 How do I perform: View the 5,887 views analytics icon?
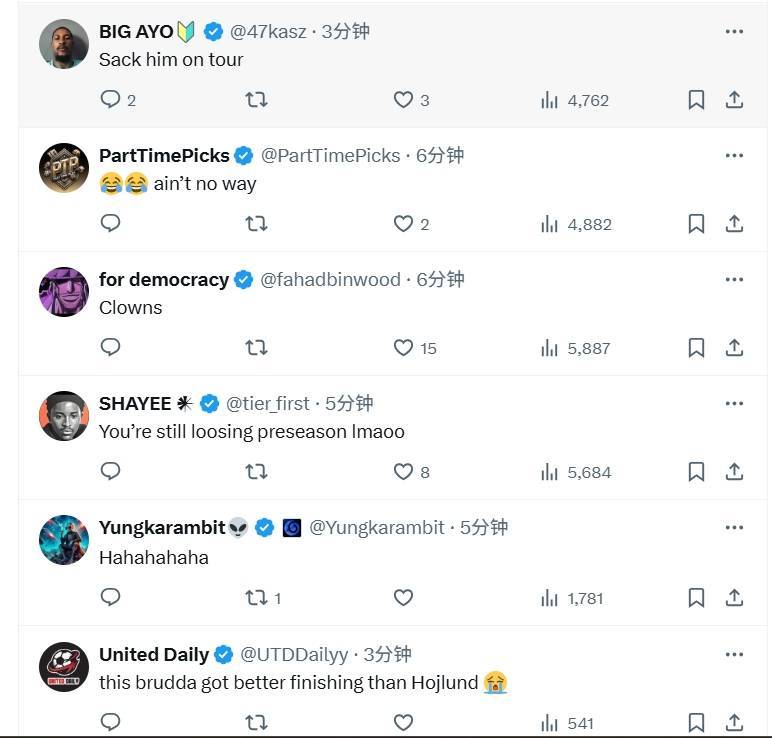[x=549, y=347]
